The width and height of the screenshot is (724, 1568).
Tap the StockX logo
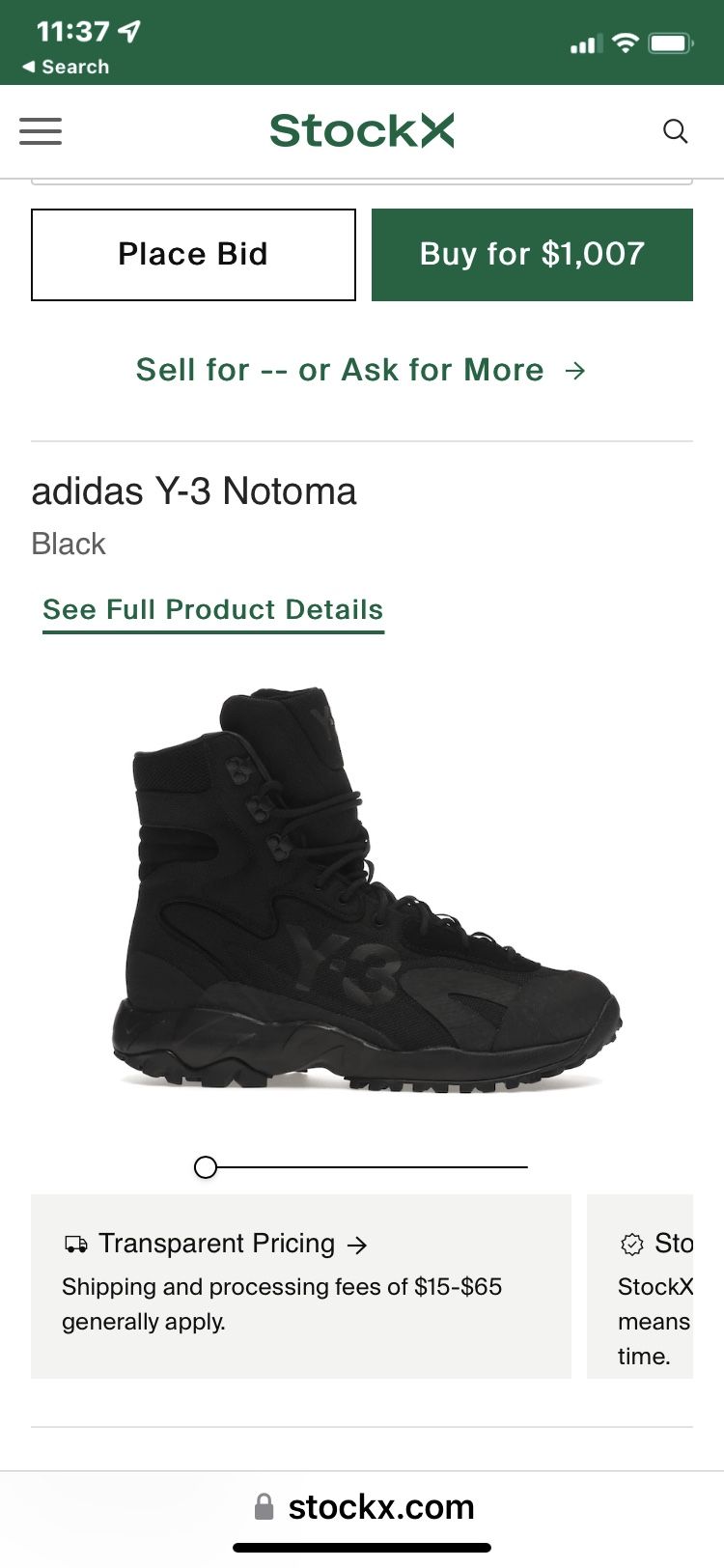pos(361,131)
